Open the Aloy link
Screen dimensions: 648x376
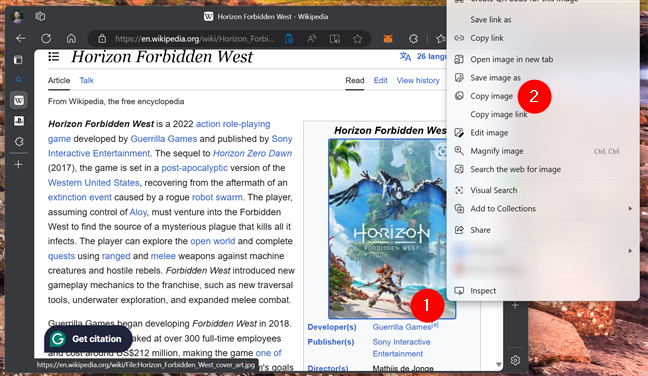(138, 212)
